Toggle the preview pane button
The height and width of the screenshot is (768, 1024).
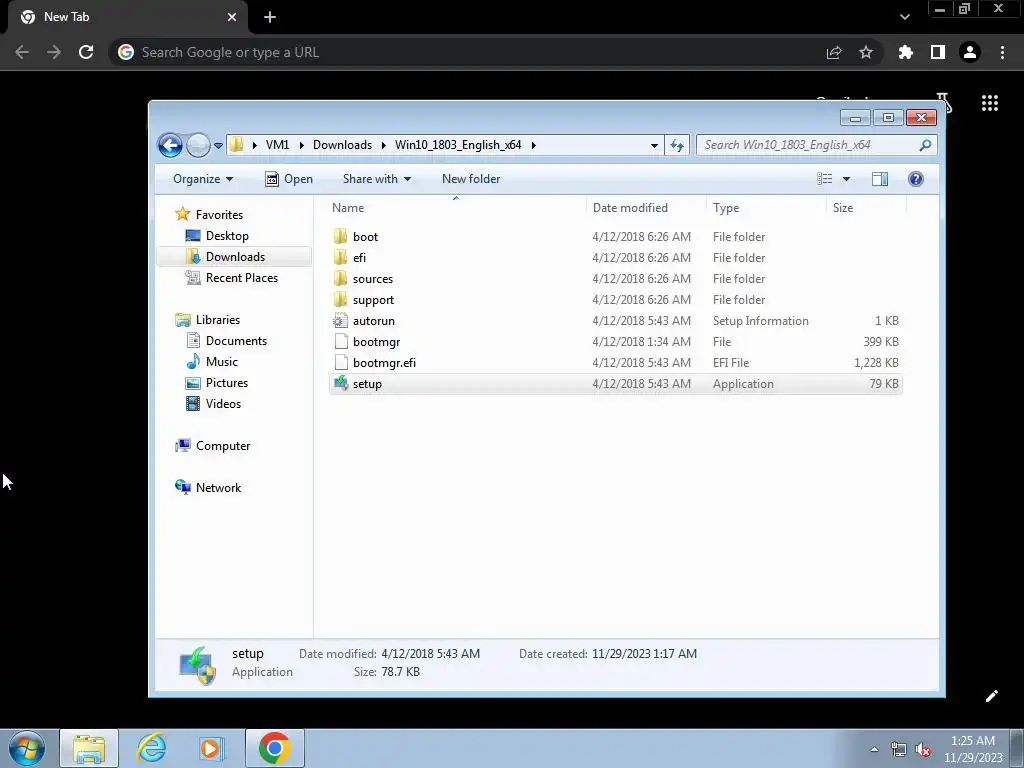point(880,179)
